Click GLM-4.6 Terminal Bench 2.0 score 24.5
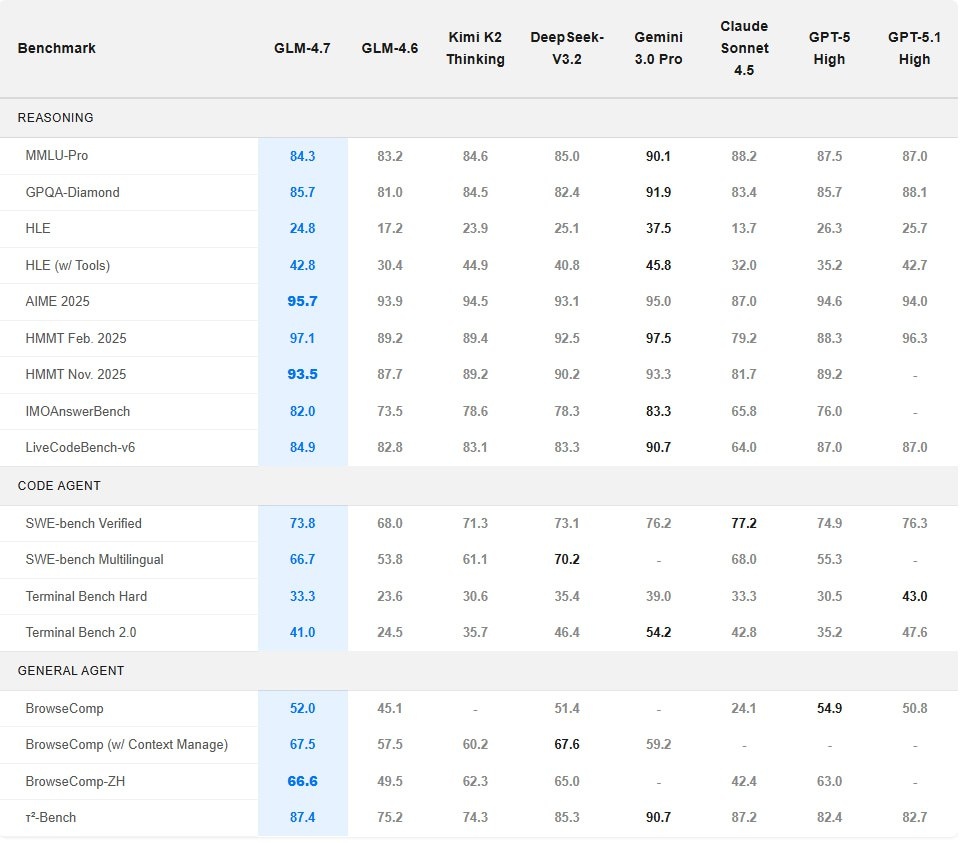Screen dimensions: 963x843 point(389,632)
